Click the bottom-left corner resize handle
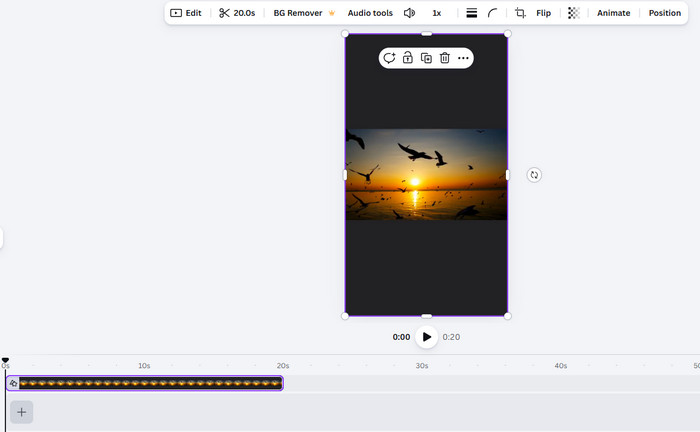 345,316
